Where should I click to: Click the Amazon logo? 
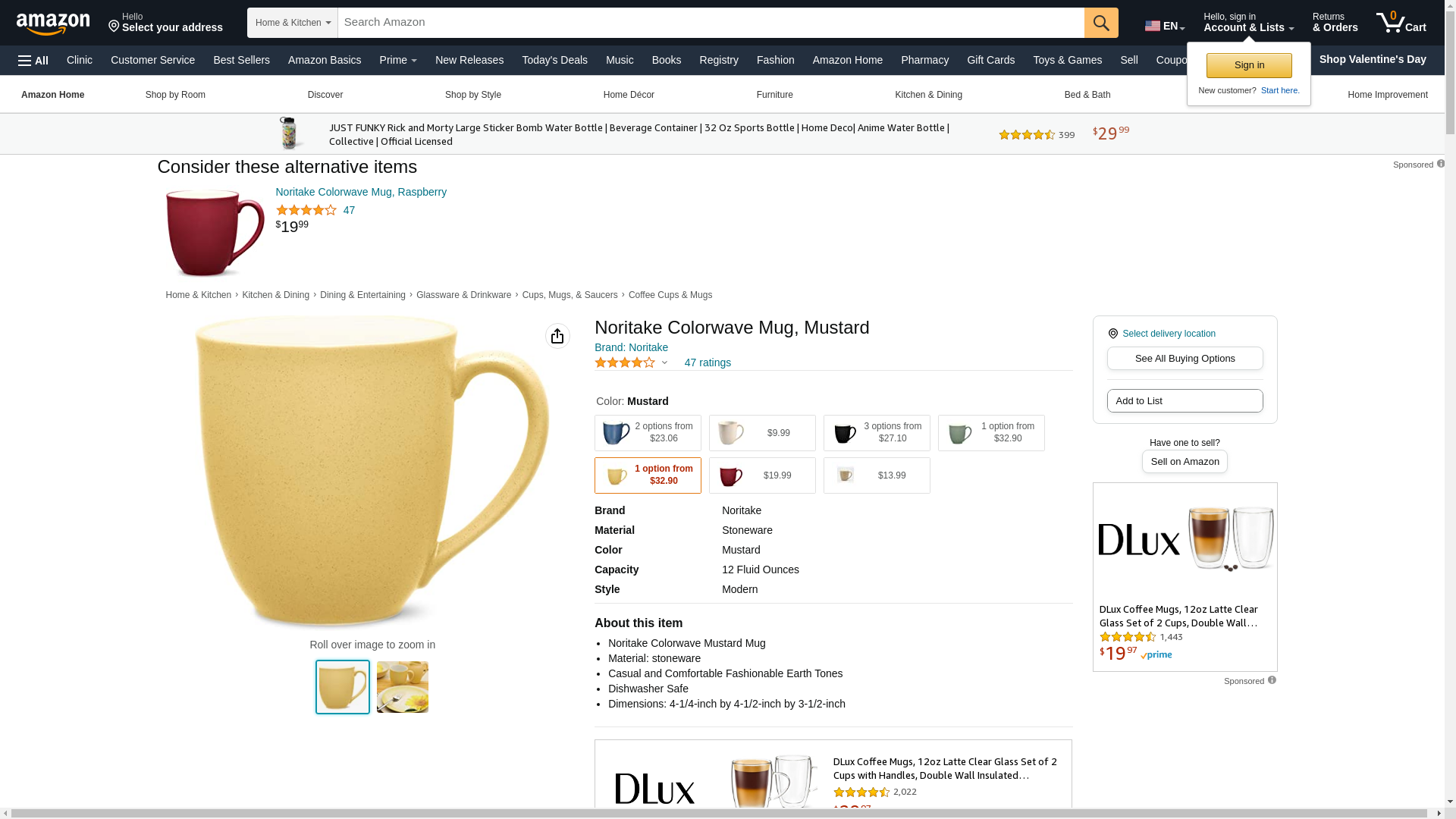[x=53, y=24]
